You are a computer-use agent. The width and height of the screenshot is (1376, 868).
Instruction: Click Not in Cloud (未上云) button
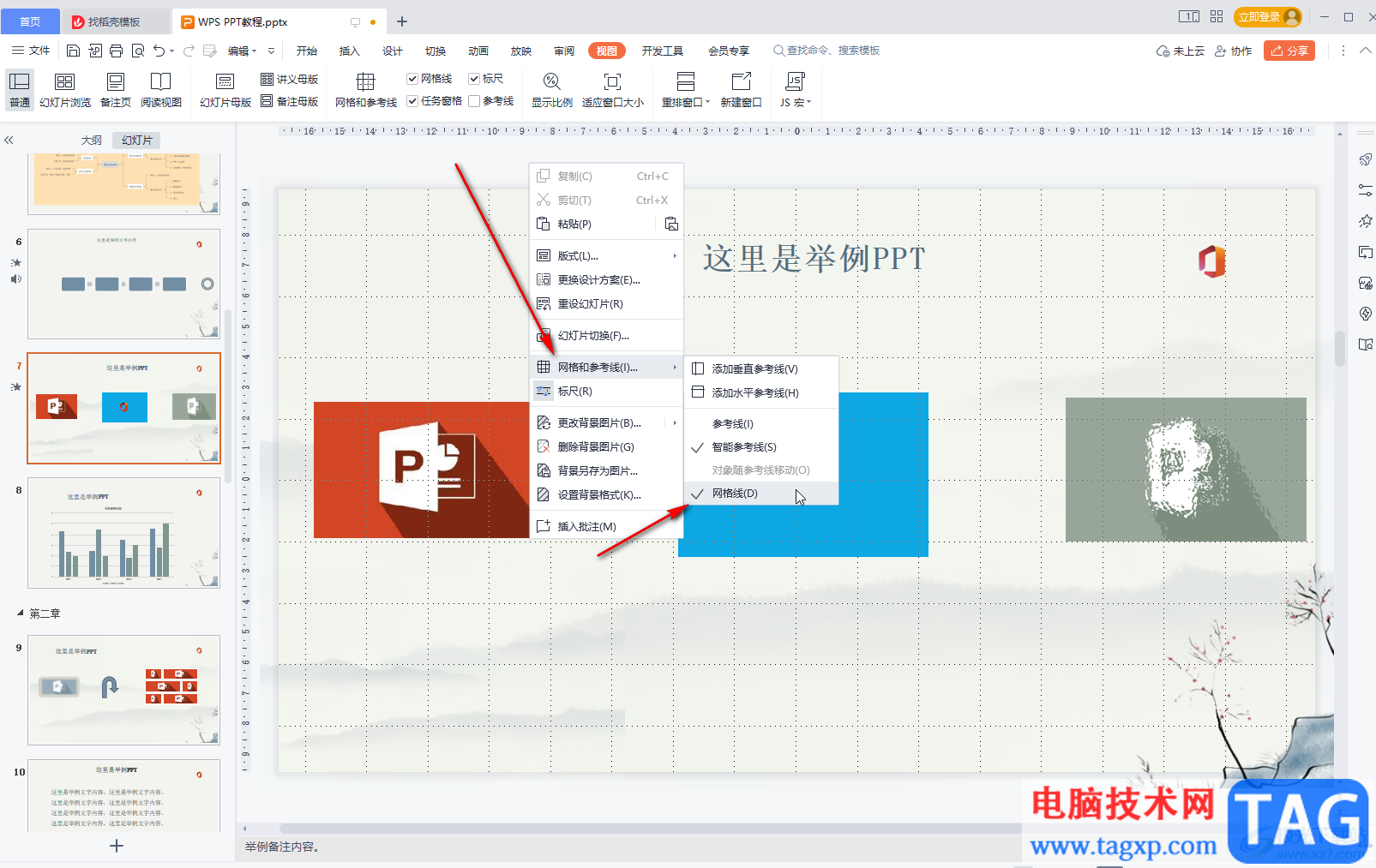tap(1181, 51)
